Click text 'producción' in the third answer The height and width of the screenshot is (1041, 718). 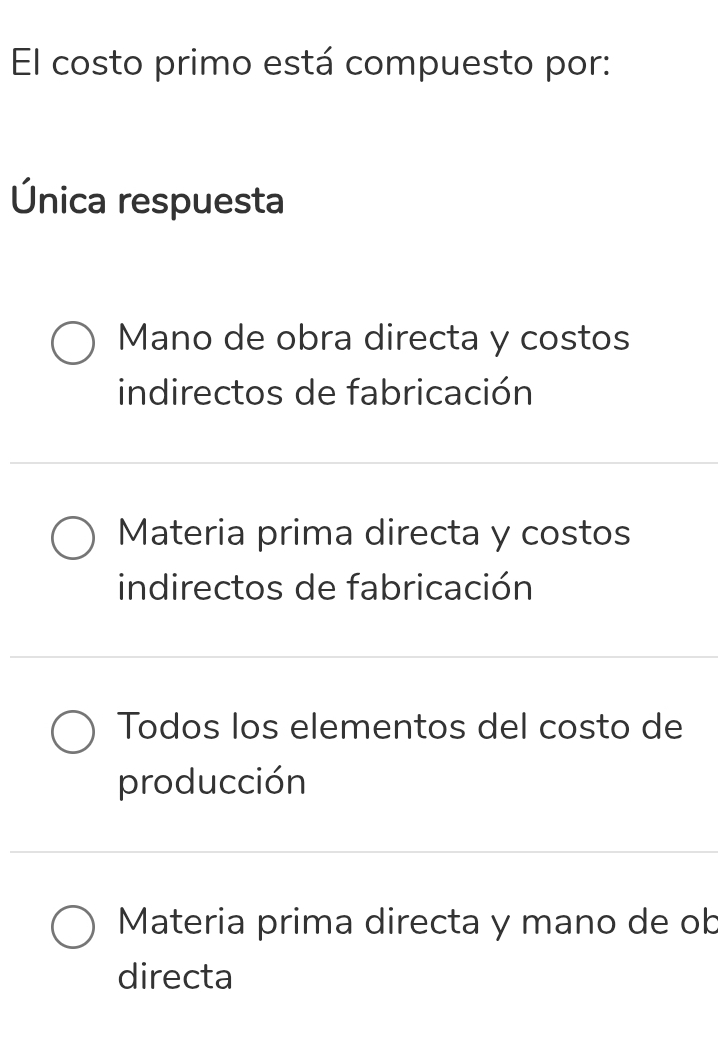(x=210, y=783)
